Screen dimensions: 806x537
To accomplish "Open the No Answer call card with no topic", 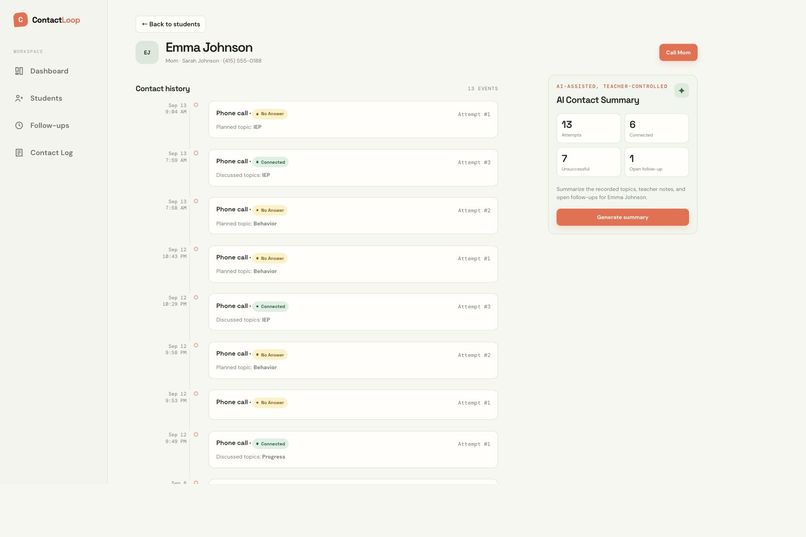I will [353, 404].
